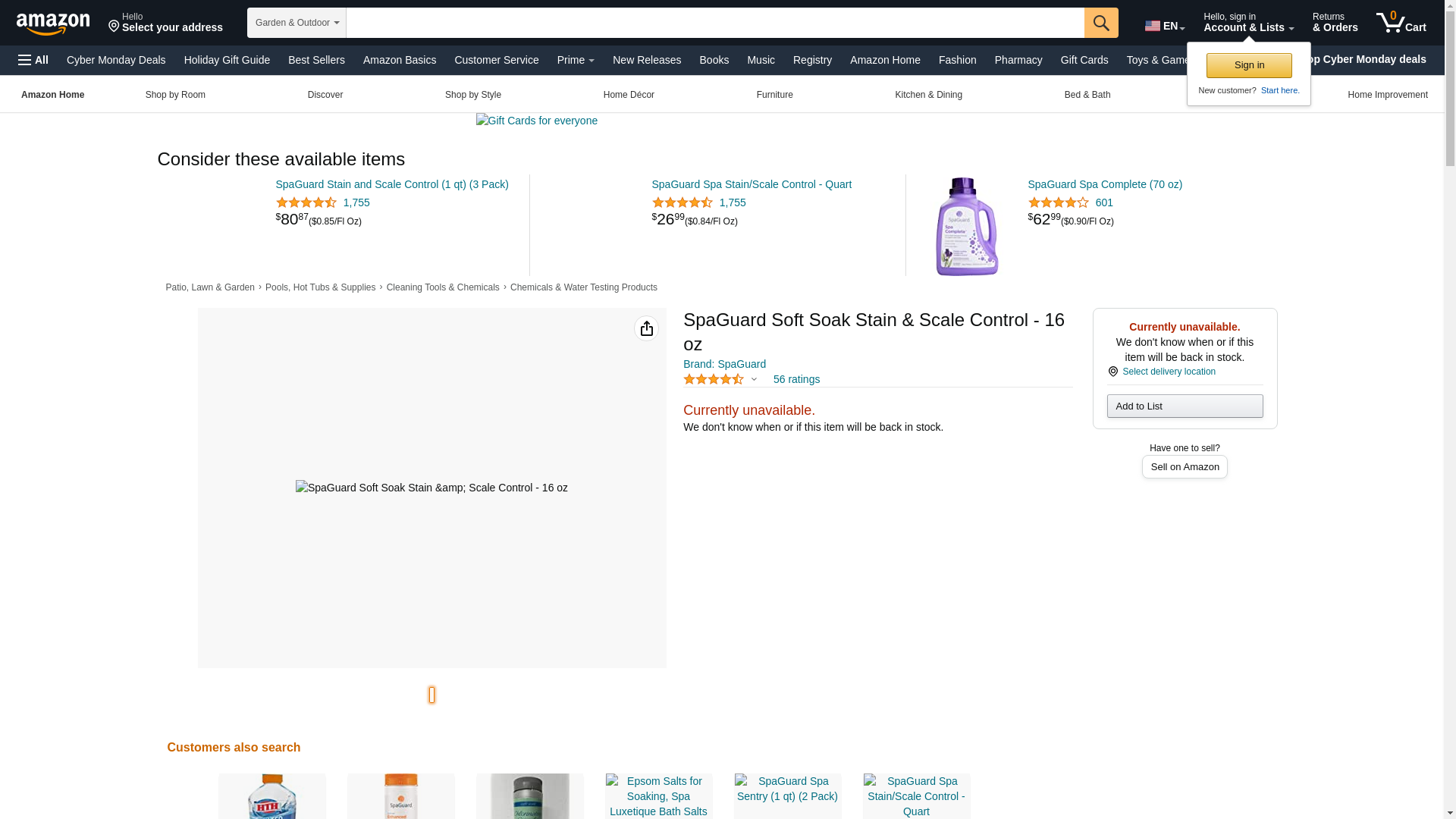Image resolution: width=1456 pixels, height=819 pixels.
Task: Expand the Garden & Outdoor search category dropdown
Action: [297, 23]
